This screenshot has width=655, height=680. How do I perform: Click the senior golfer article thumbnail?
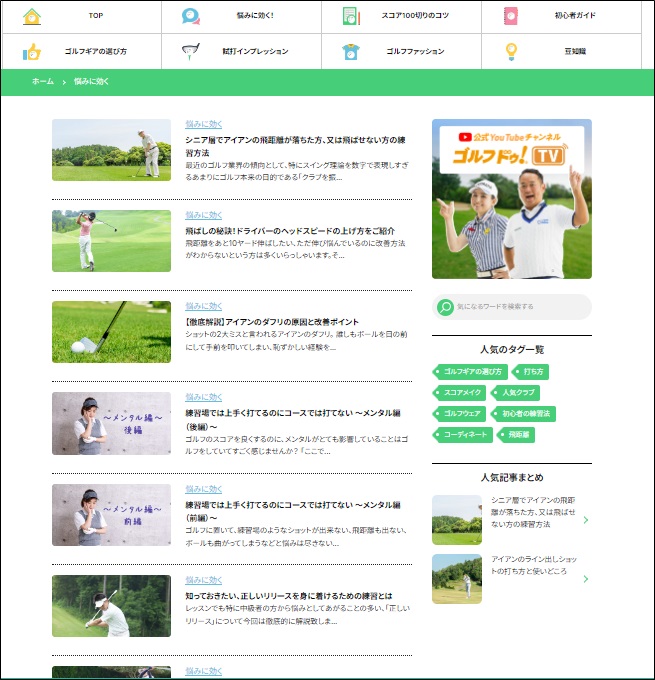click(x=111, y=150)
